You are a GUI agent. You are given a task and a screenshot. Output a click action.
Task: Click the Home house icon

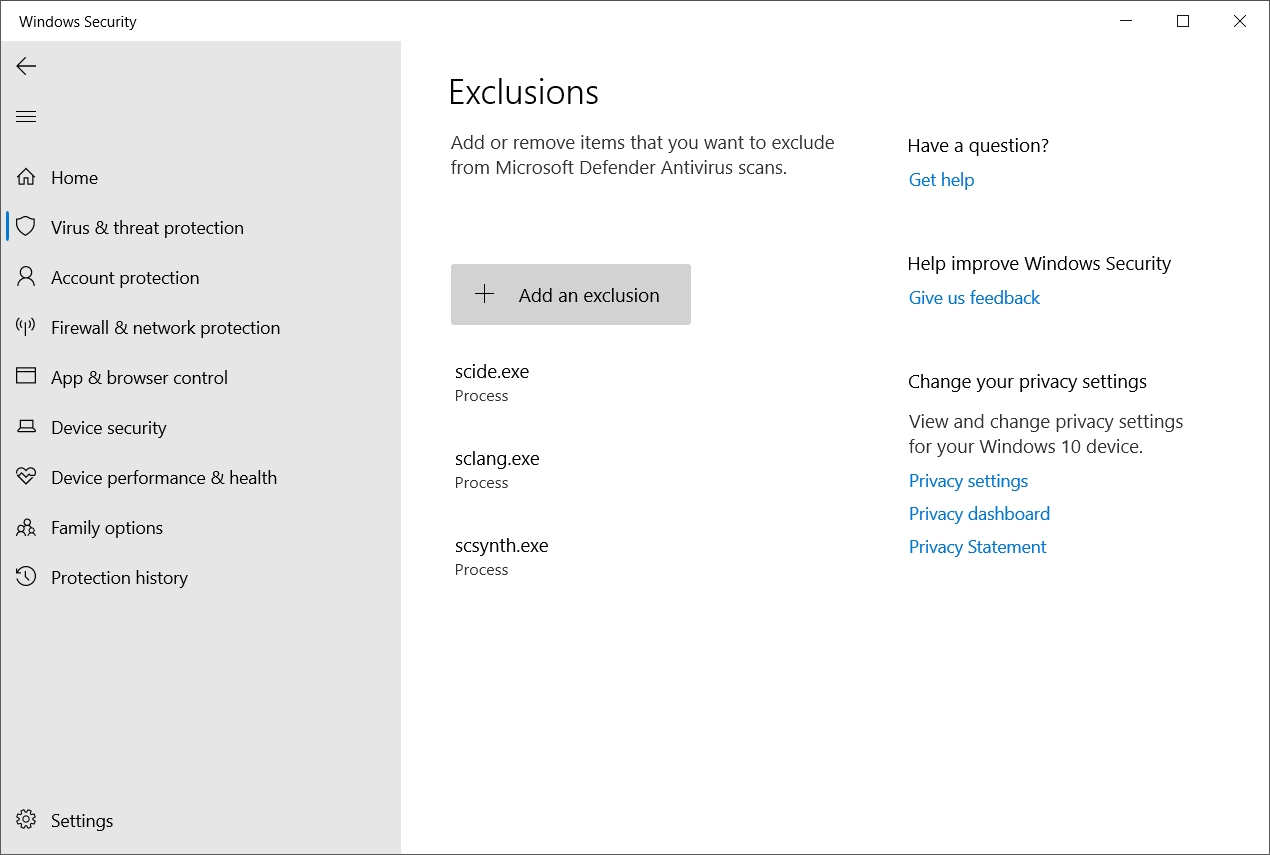(26, 177)
